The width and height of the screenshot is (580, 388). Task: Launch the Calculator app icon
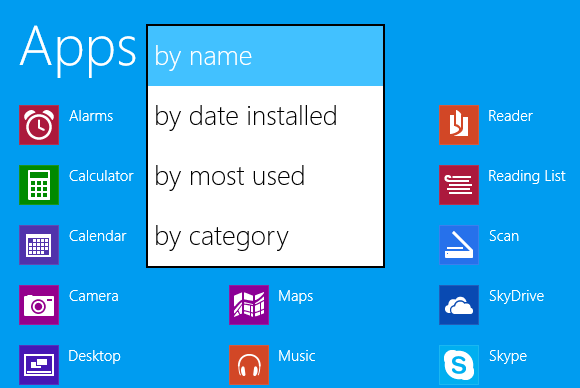[x=39, y=185]
